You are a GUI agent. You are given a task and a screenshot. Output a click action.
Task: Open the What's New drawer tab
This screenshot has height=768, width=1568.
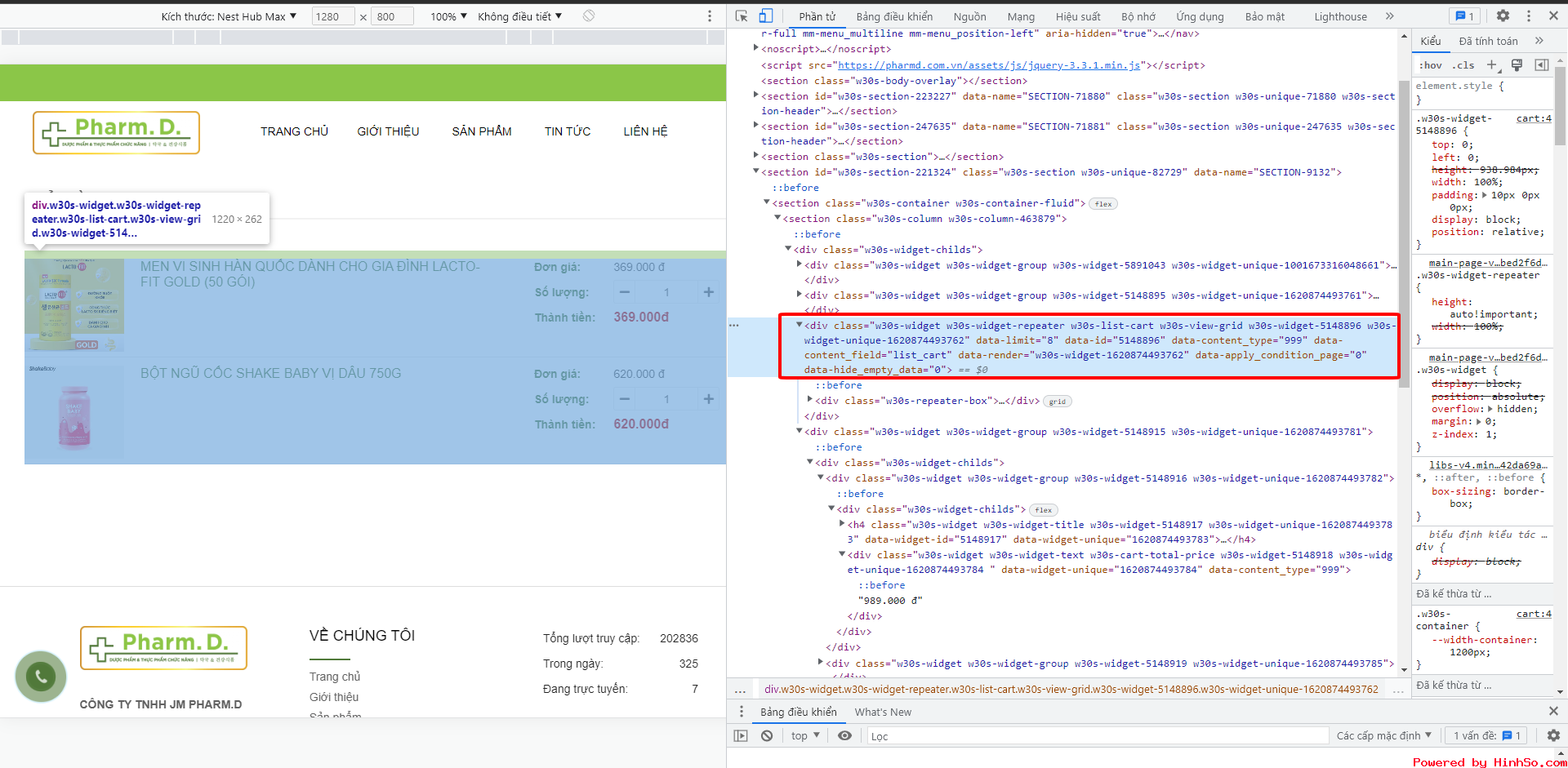tap(883, 712)
